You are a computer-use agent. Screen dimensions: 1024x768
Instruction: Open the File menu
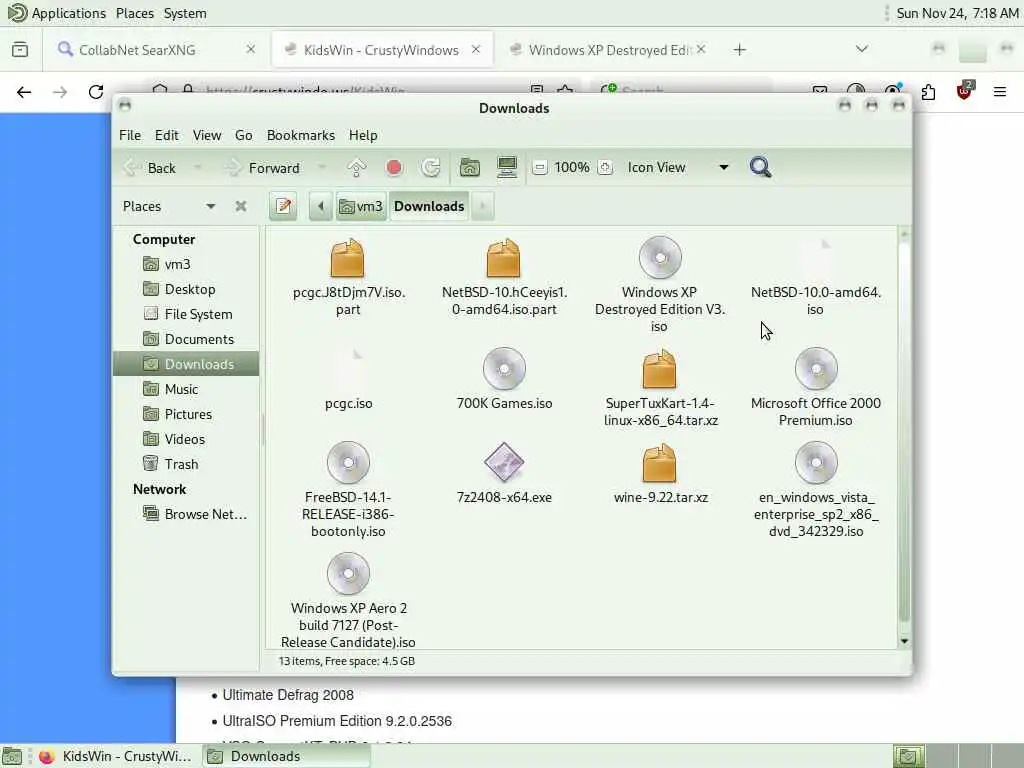(130, 135)
